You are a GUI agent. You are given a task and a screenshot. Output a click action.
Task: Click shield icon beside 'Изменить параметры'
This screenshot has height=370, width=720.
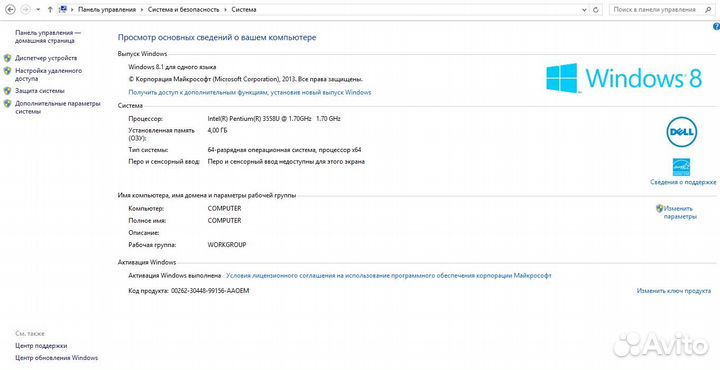coord(659,208)
